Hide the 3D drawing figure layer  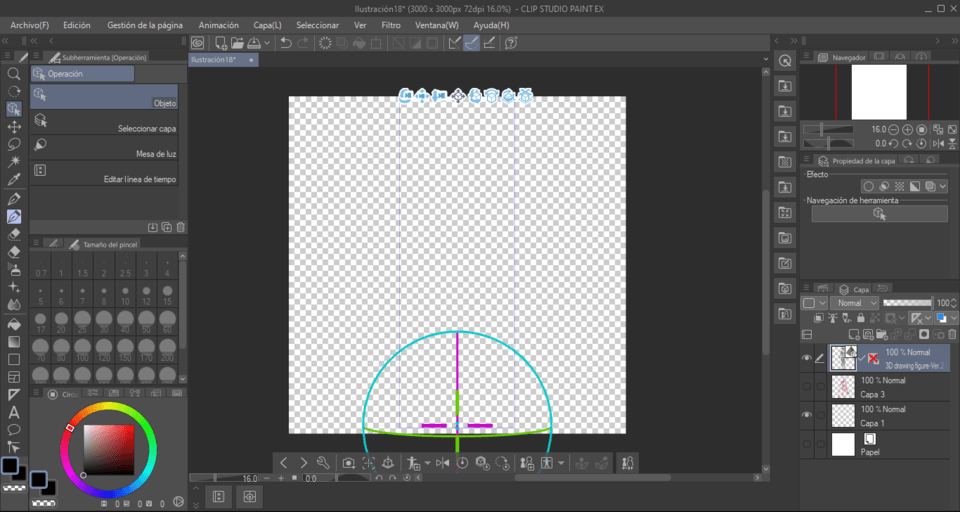point(807,358)
